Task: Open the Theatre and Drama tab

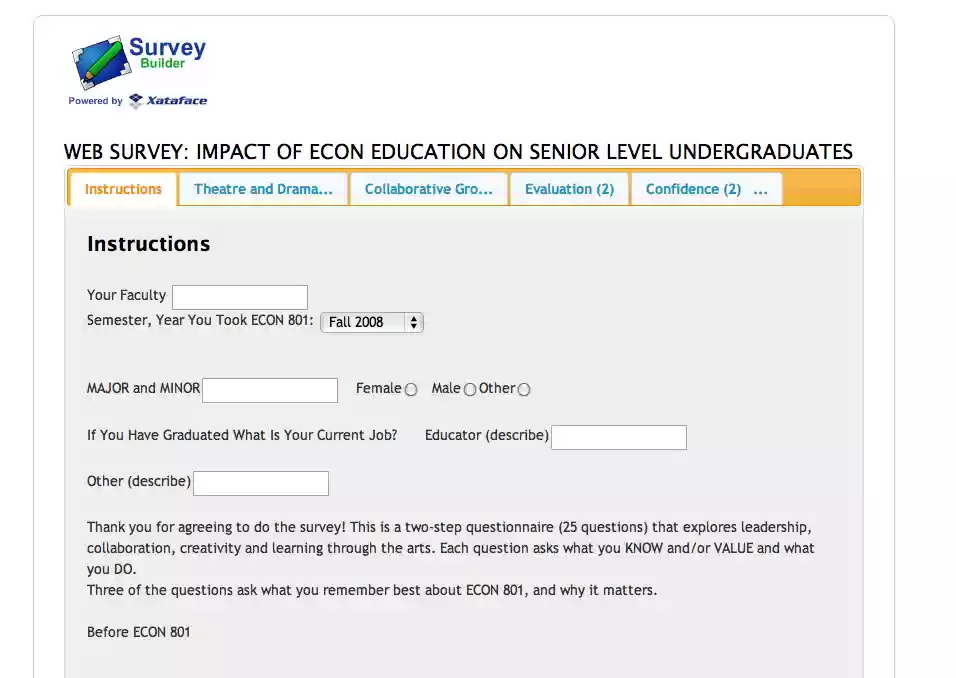Action: tap(263, 189)
